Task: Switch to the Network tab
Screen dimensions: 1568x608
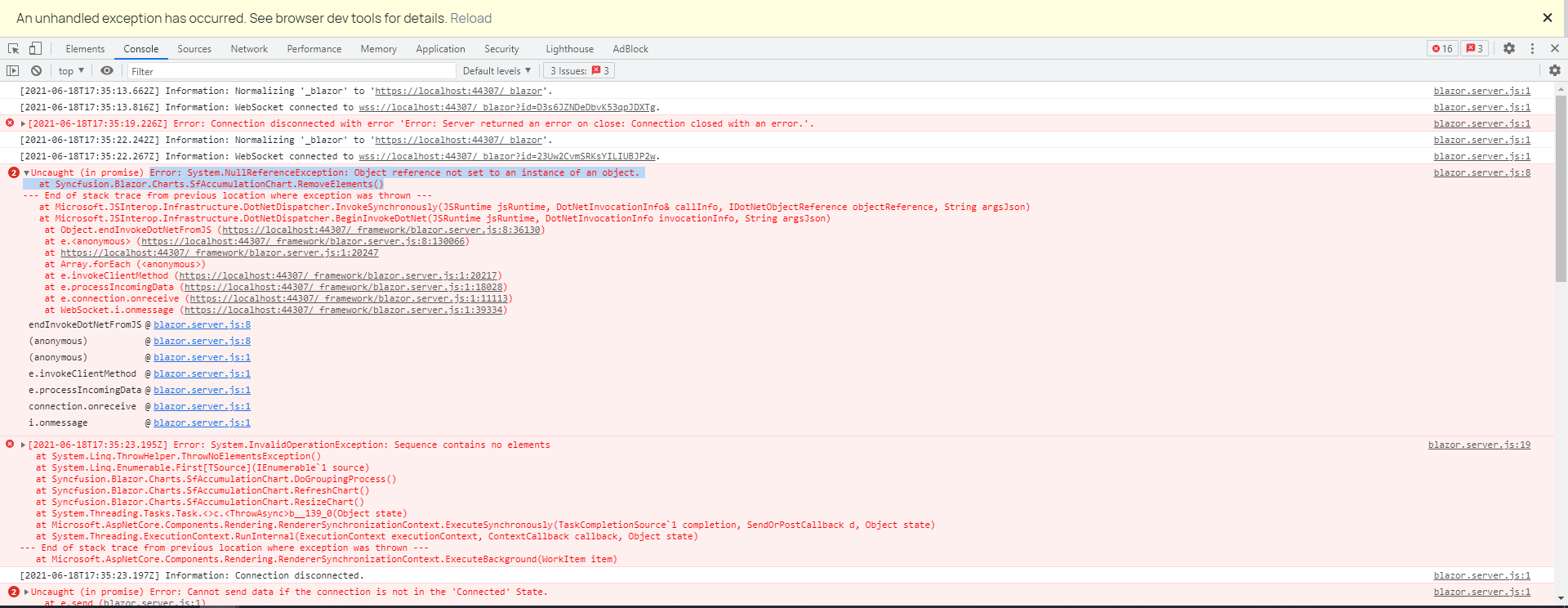Action: click(x=249, y=49)
